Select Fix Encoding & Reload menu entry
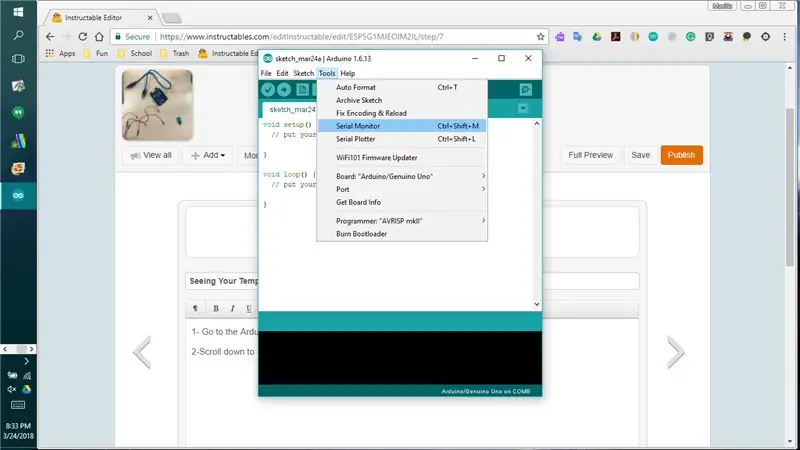 pos(402,113)
